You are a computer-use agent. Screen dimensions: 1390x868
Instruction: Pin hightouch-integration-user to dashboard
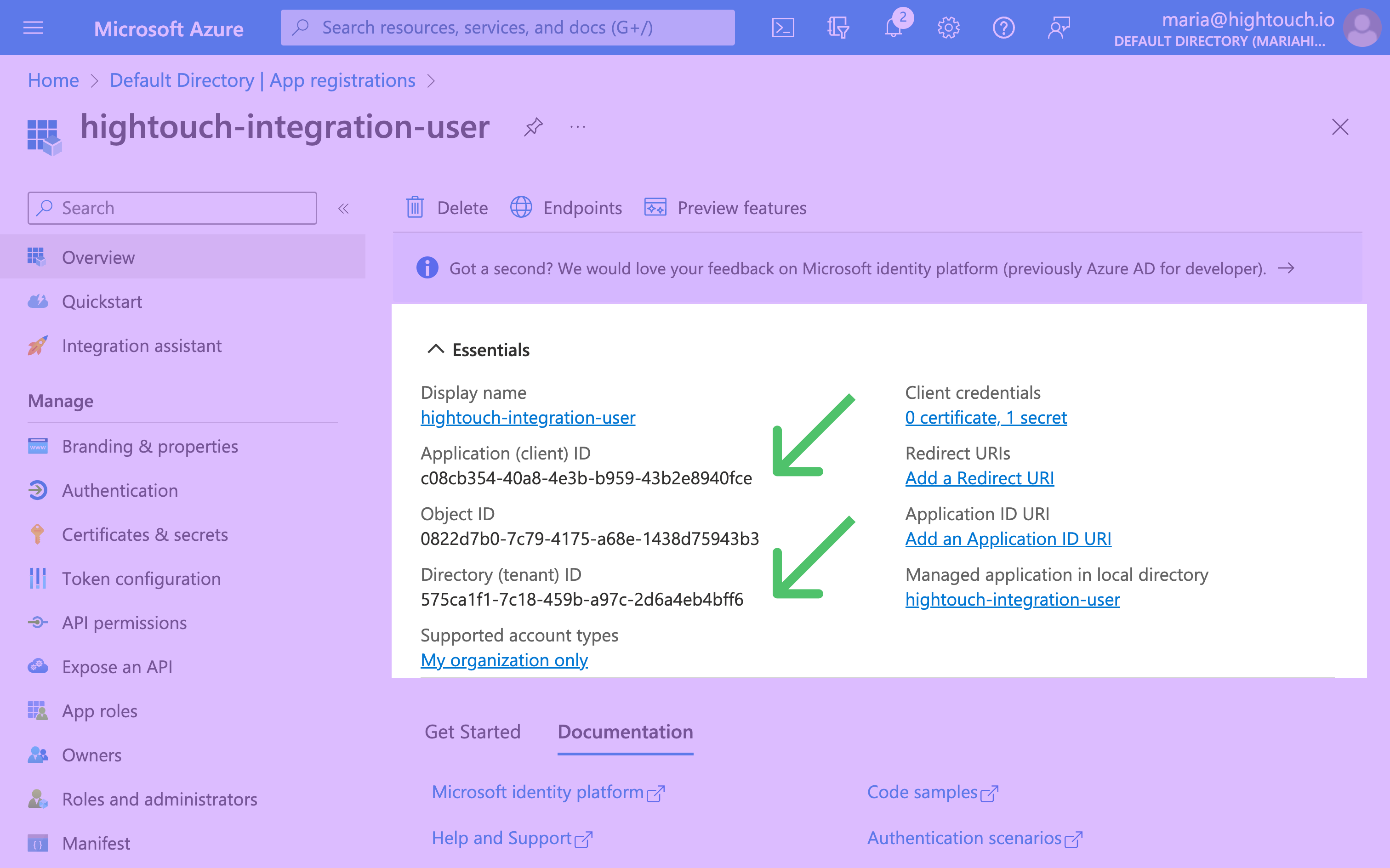pos(533,127)
